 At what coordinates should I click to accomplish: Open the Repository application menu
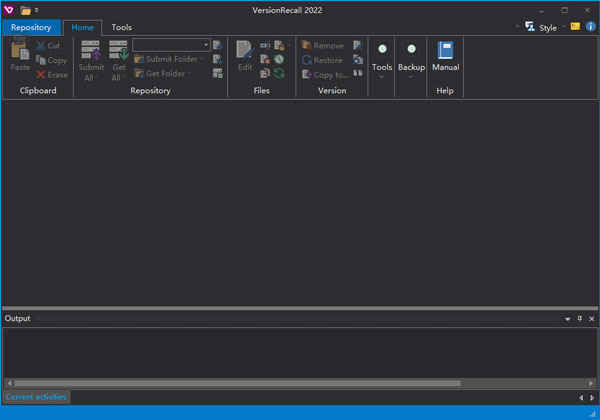pyautogui.click(x=31, y=28)
